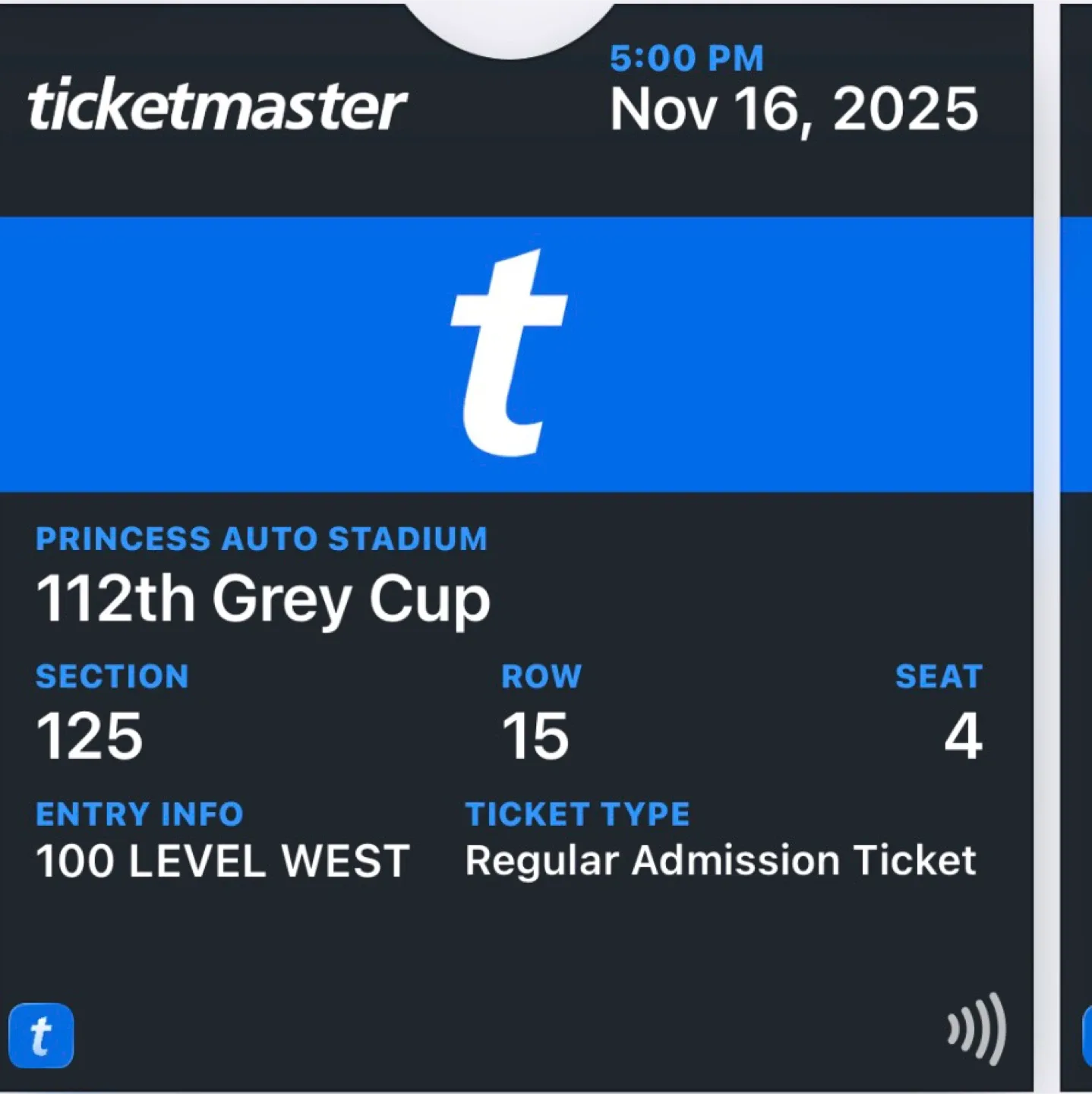
Task: Open the 112th Grey Cup event title
Action: 264,598
